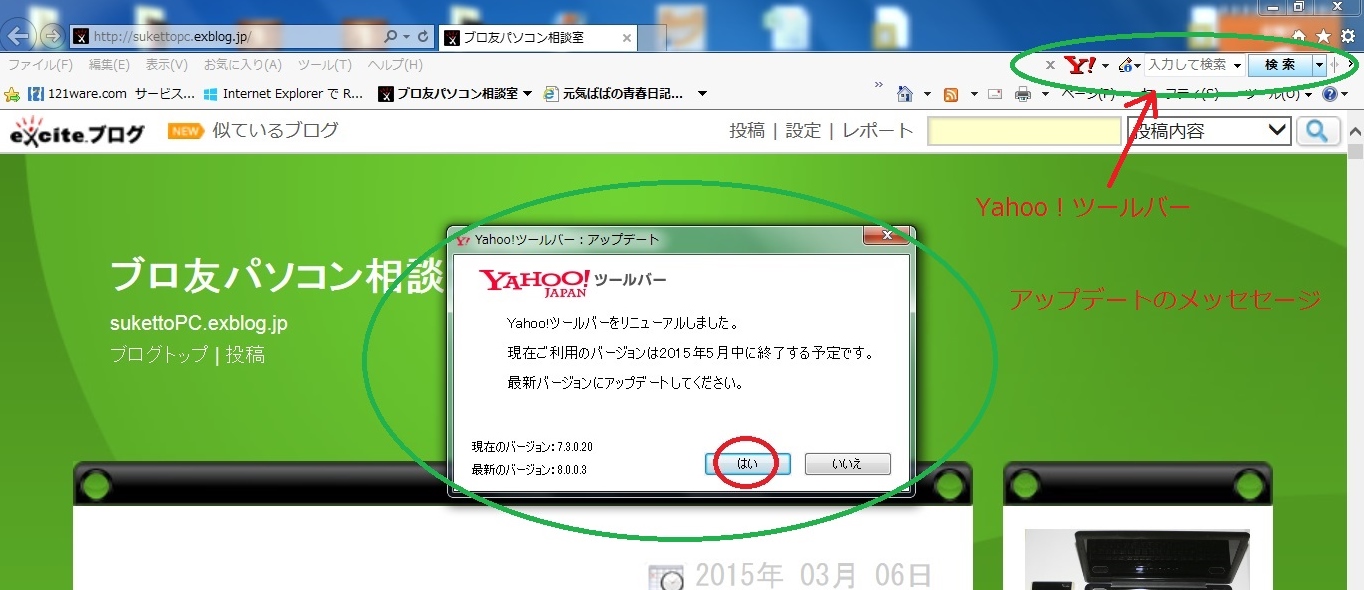Click the ブログトップ link under the blog title
Viewport: 1364px width, 590px height.
(x=159, y=355)
